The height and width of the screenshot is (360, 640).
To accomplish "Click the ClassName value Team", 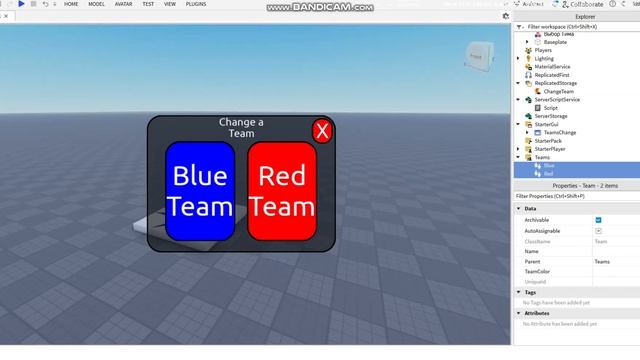I will (601, 242).
